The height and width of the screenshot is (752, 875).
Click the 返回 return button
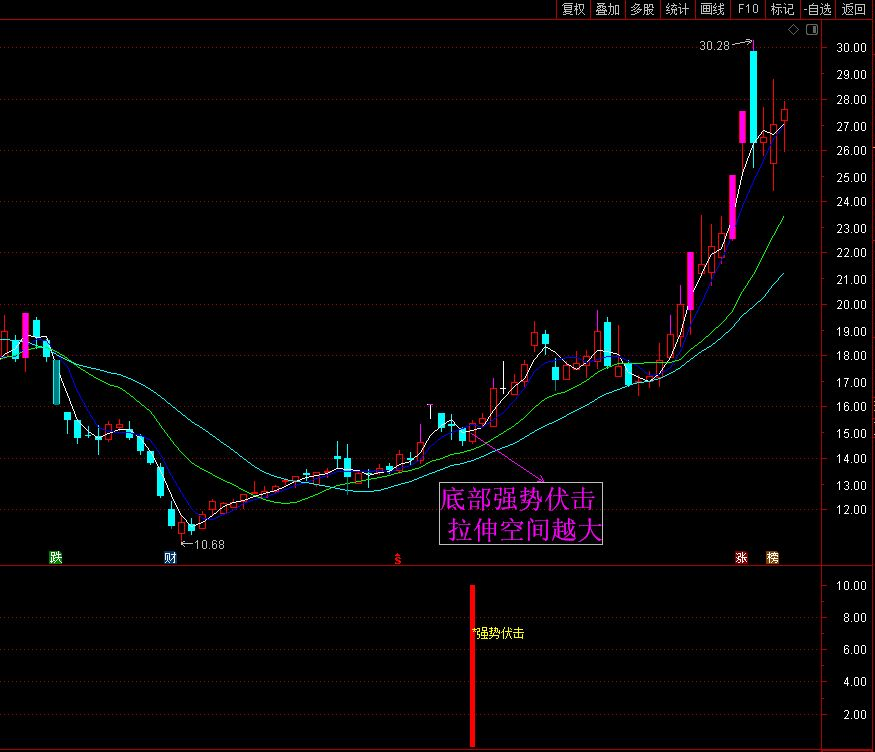[x=853, y=9]
